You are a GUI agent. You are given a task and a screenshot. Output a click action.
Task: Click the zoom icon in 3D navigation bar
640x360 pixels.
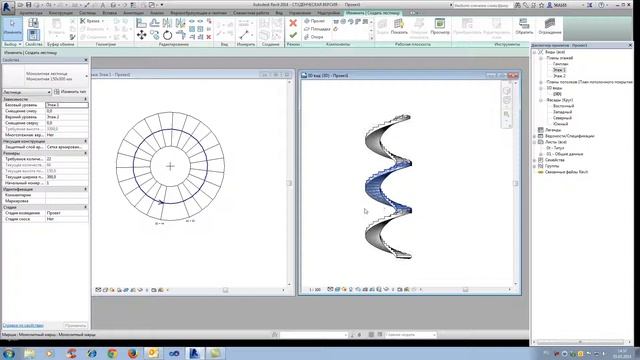507,114
